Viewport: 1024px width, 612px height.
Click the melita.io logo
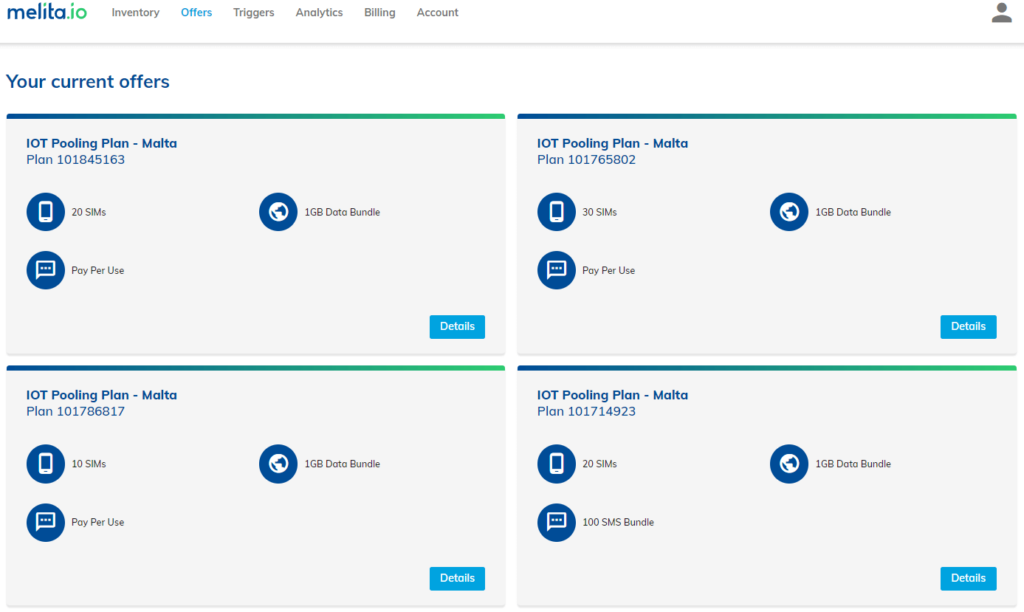pos(47,13)
